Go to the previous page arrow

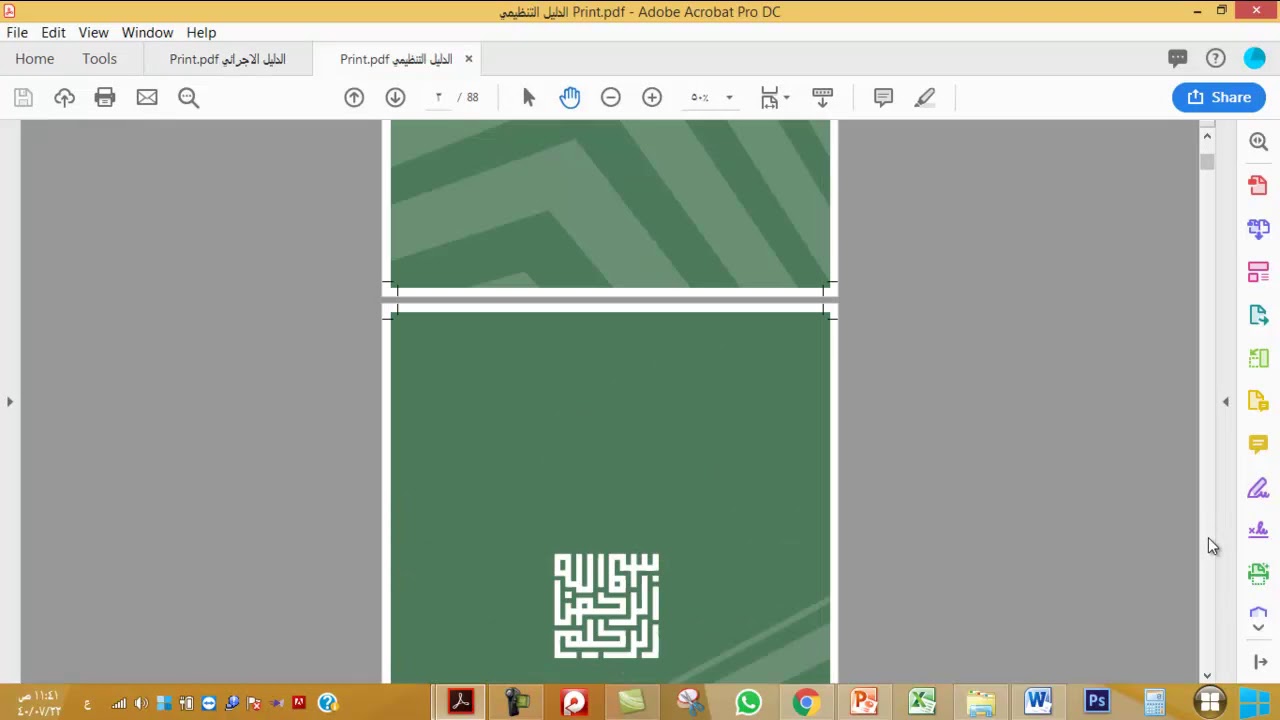354,97
